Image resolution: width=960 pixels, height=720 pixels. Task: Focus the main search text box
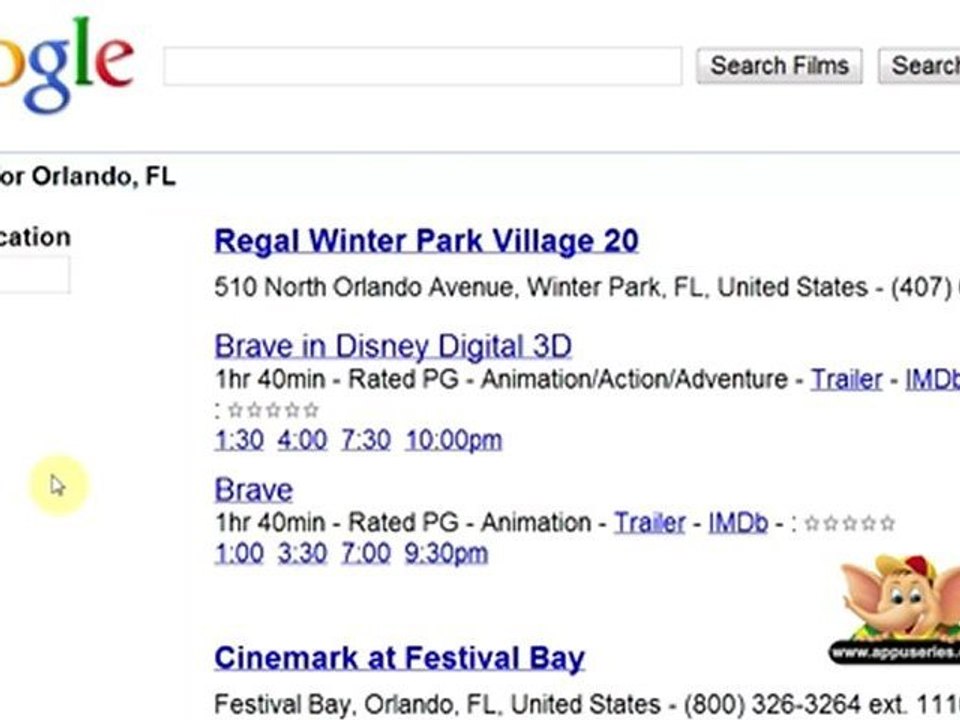422,66
